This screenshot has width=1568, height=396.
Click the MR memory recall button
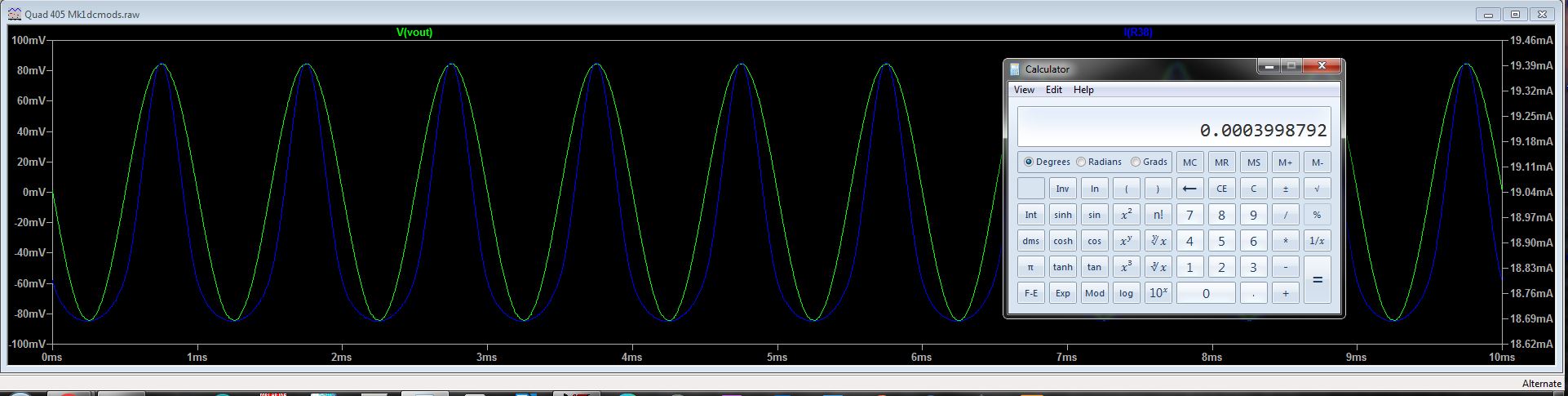(x=1221, y=162)
